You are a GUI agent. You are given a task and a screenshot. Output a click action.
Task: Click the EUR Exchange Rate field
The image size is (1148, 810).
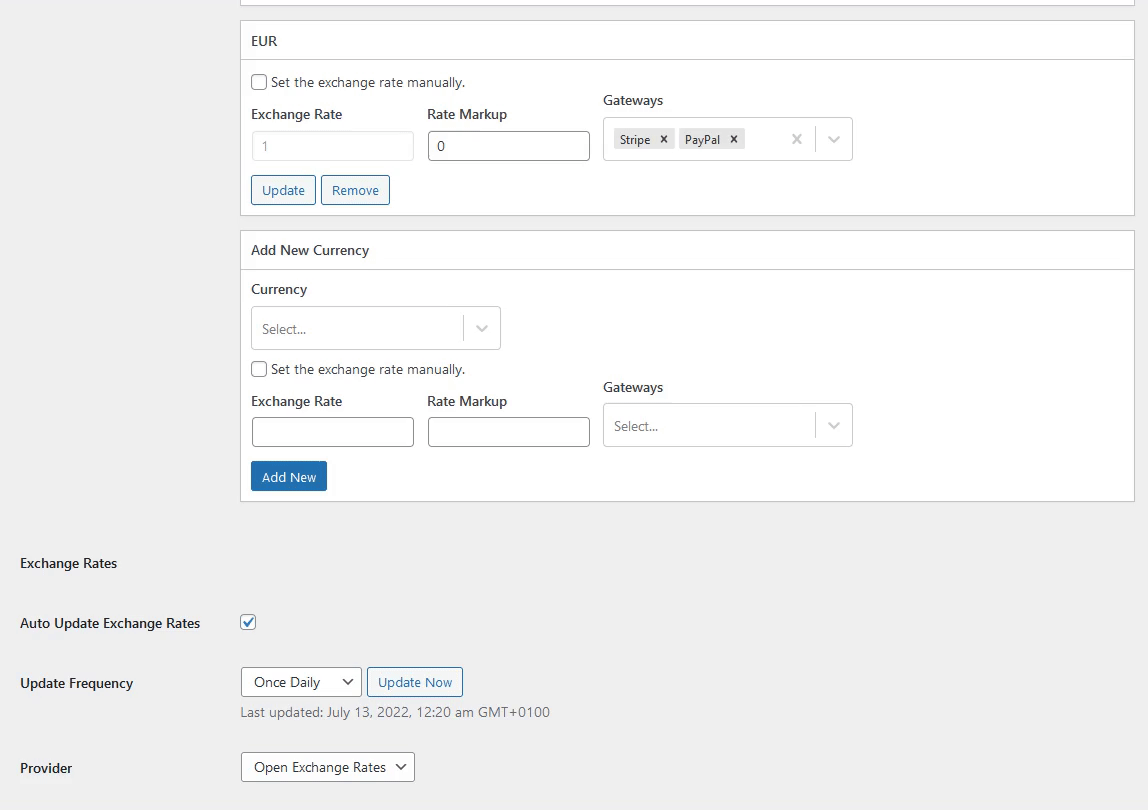coord(332,146)
